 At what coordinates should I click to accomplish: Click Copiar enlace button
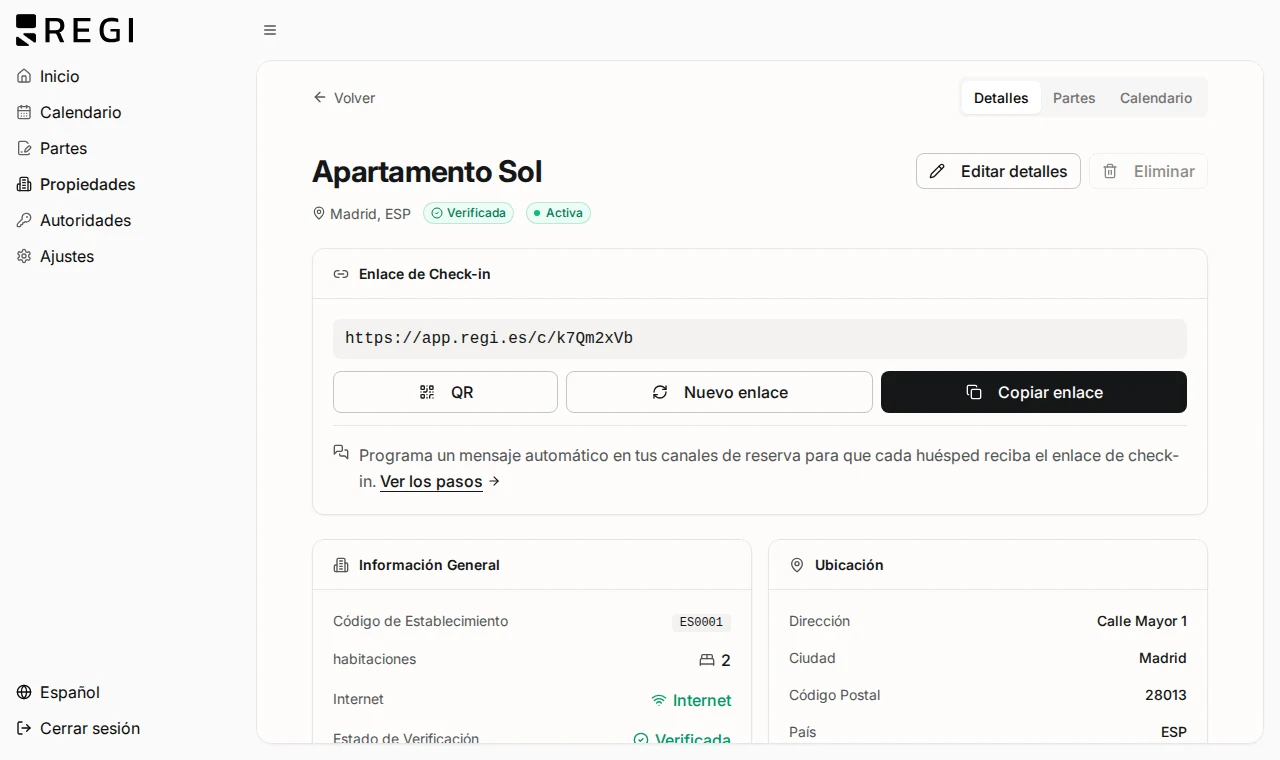tap(1034, 392)
